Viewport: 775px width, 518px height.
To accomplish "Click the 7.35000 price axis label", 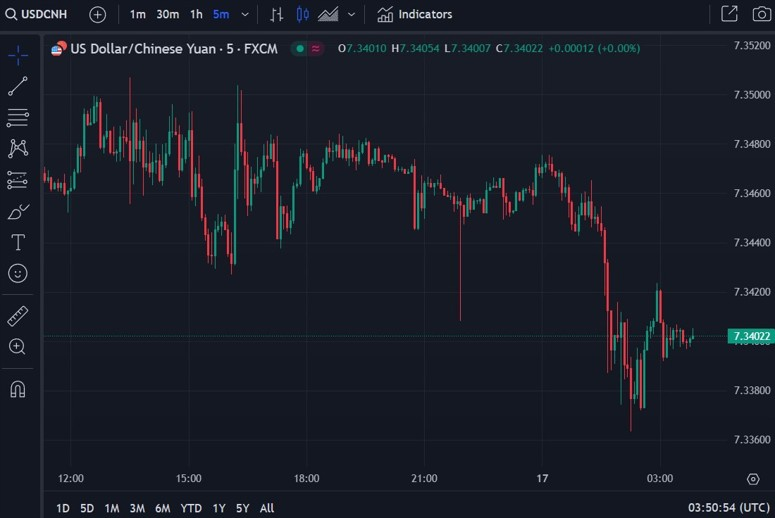I will coord(752,94).
